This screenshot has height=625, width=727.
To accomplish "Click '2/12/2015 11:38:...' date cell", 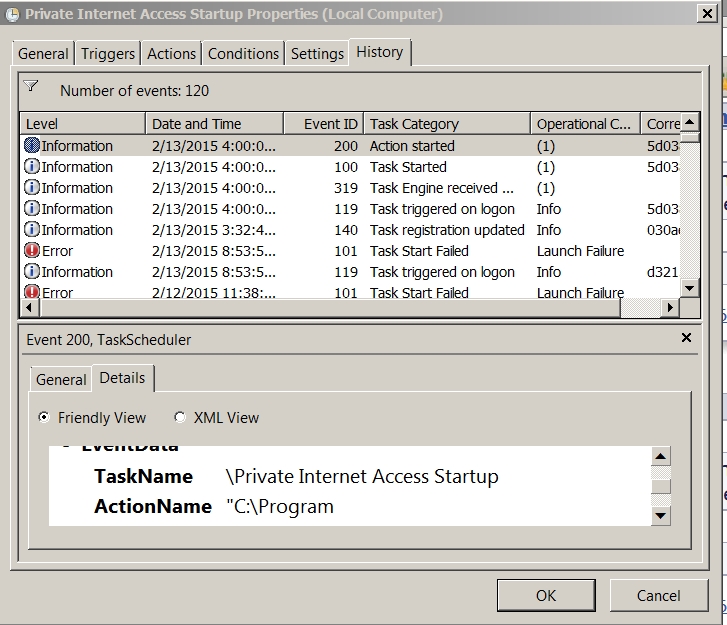I will click(x=214, y=293).
